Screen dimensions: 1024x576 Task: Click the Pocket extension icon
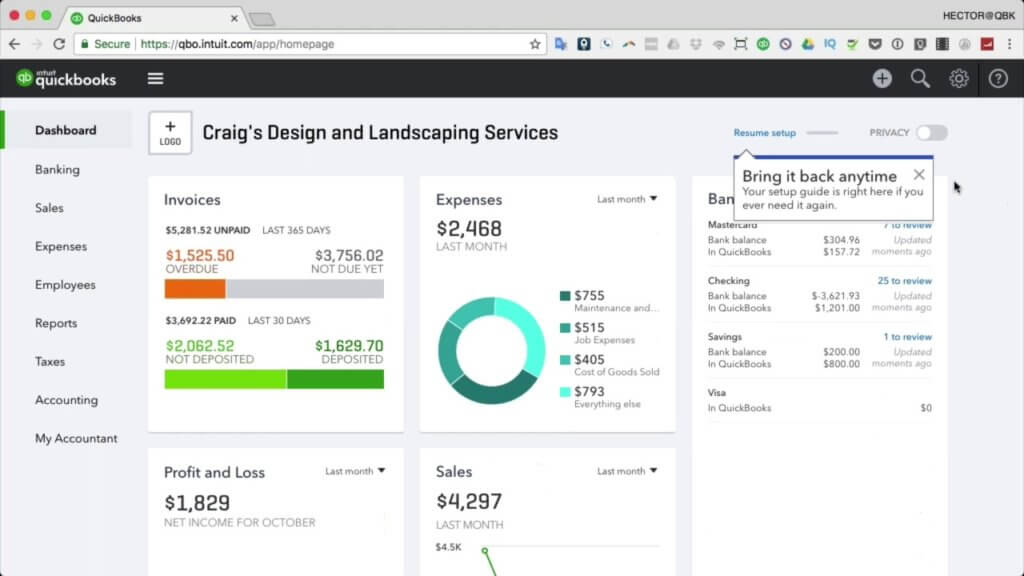(x=875, y=44)
